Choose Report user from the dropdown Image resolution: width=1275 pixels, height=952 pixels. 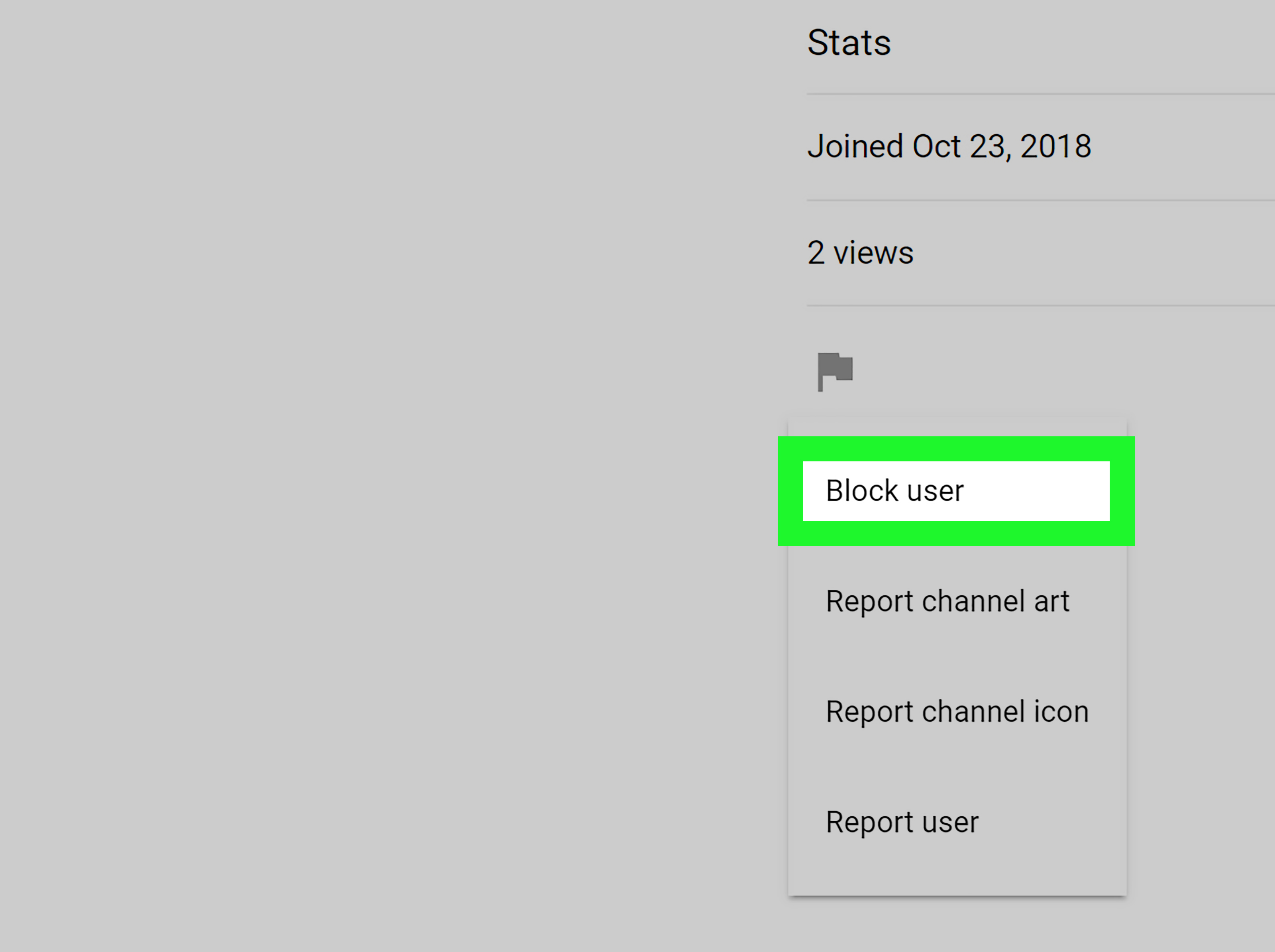tap(902, 821)
